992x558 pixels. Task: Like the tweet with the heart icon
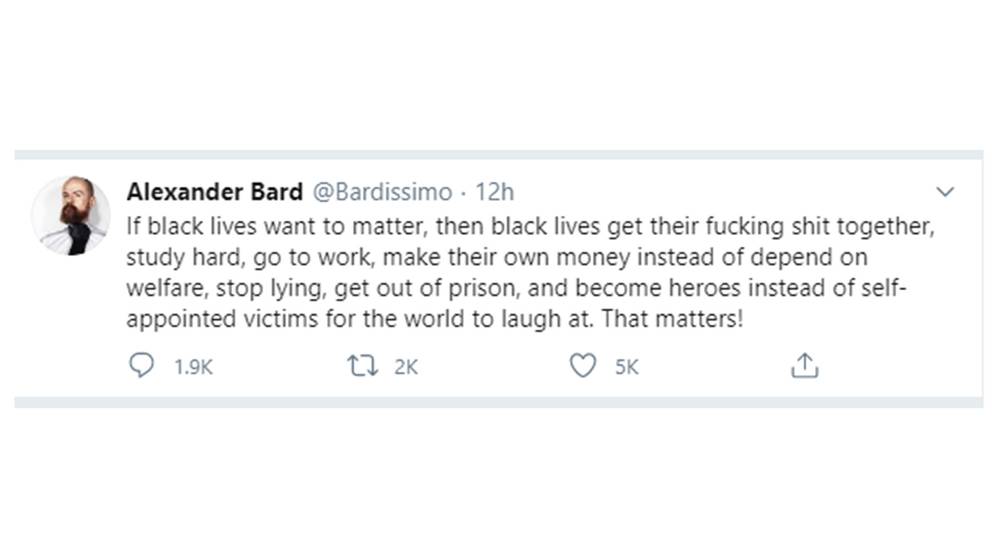pos(582,366)
